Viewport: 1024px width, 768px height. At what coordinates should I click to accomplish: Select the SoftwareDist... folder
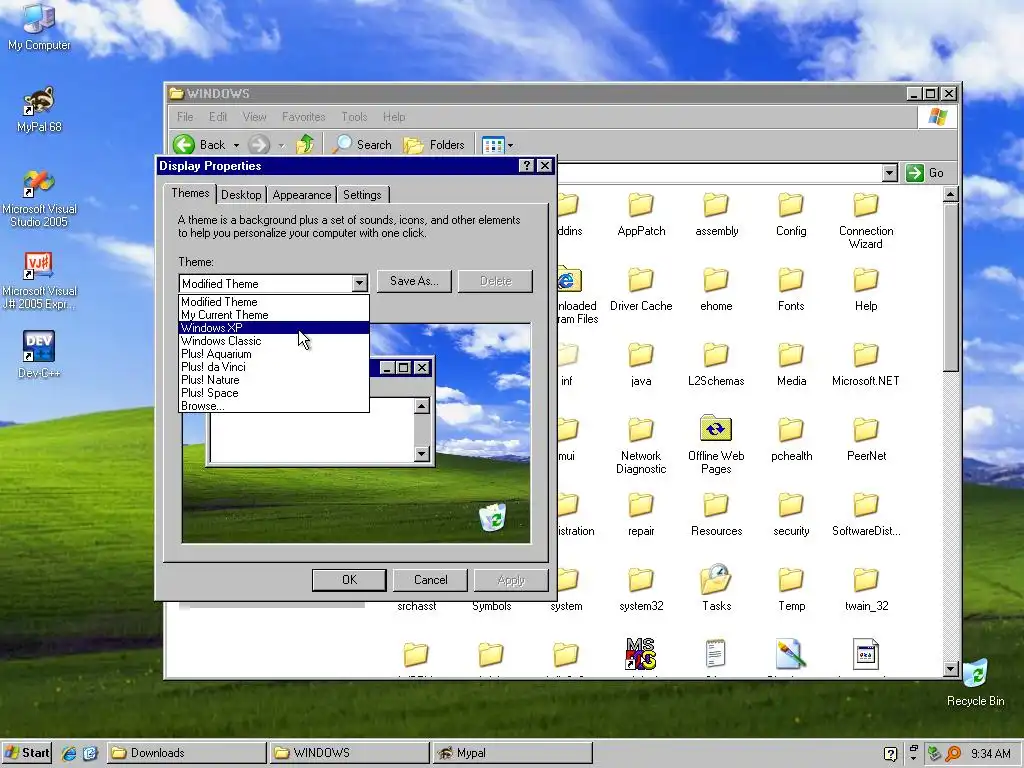[x=866, y=515]
